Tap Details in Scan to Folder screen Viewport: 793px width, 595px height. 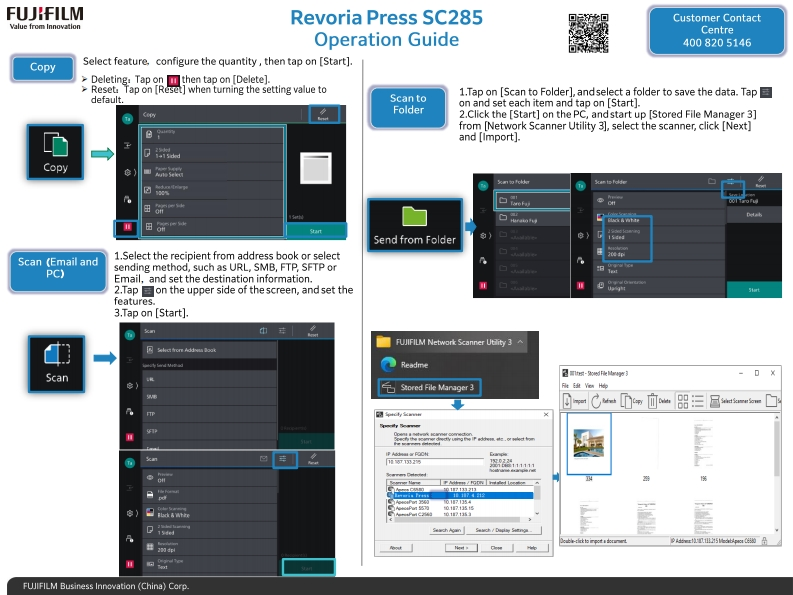tap(754, 215)
